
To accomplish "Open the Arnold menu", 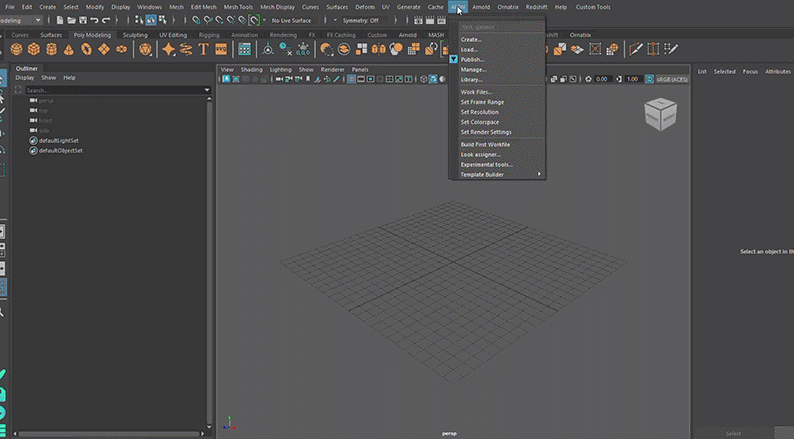I will 481,7.
